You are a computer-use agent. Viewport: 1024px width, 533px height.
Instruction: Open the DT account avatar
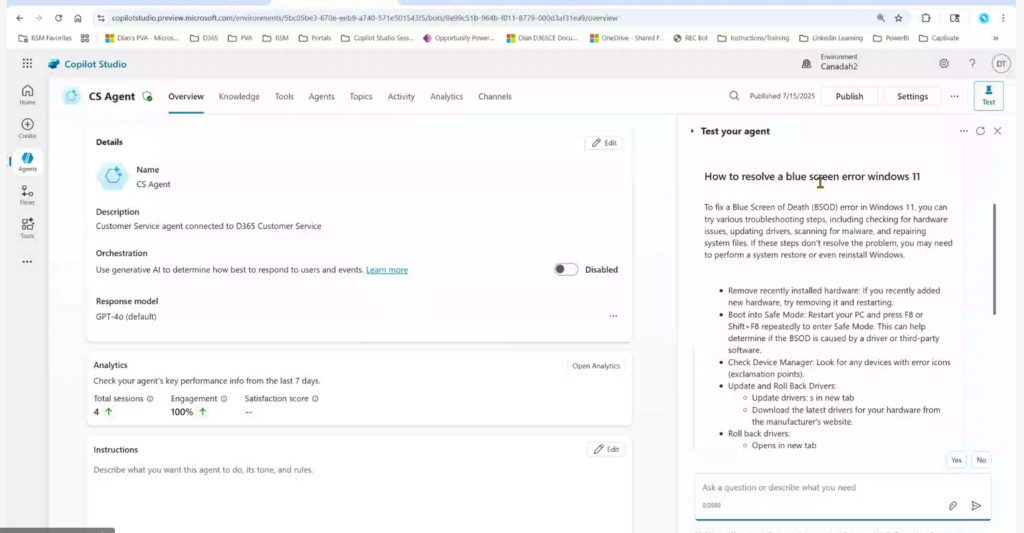pyautogui.click(x=1000, y=63)
